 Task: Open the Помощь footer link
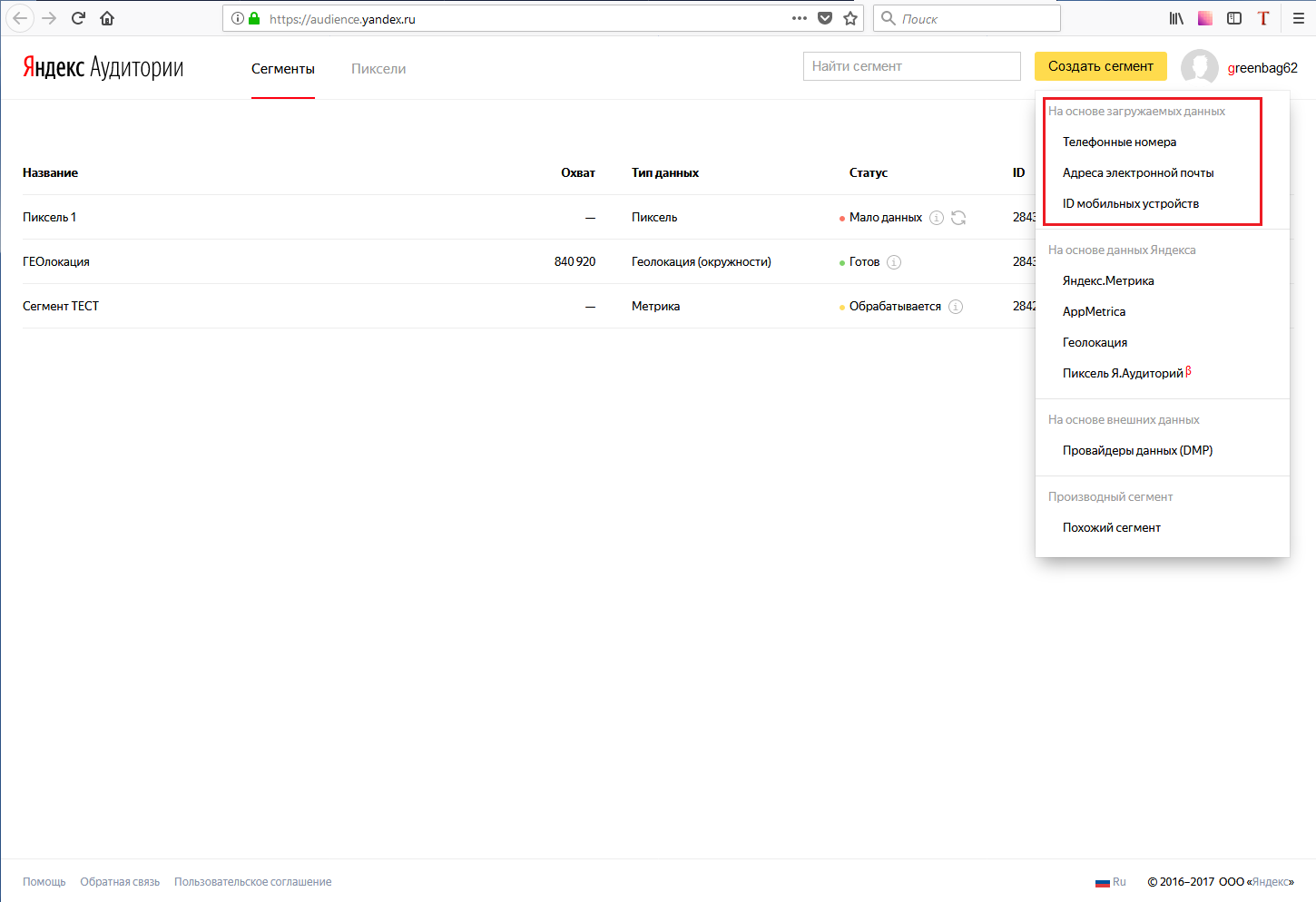pyautogui.click(x=44, y=882)
